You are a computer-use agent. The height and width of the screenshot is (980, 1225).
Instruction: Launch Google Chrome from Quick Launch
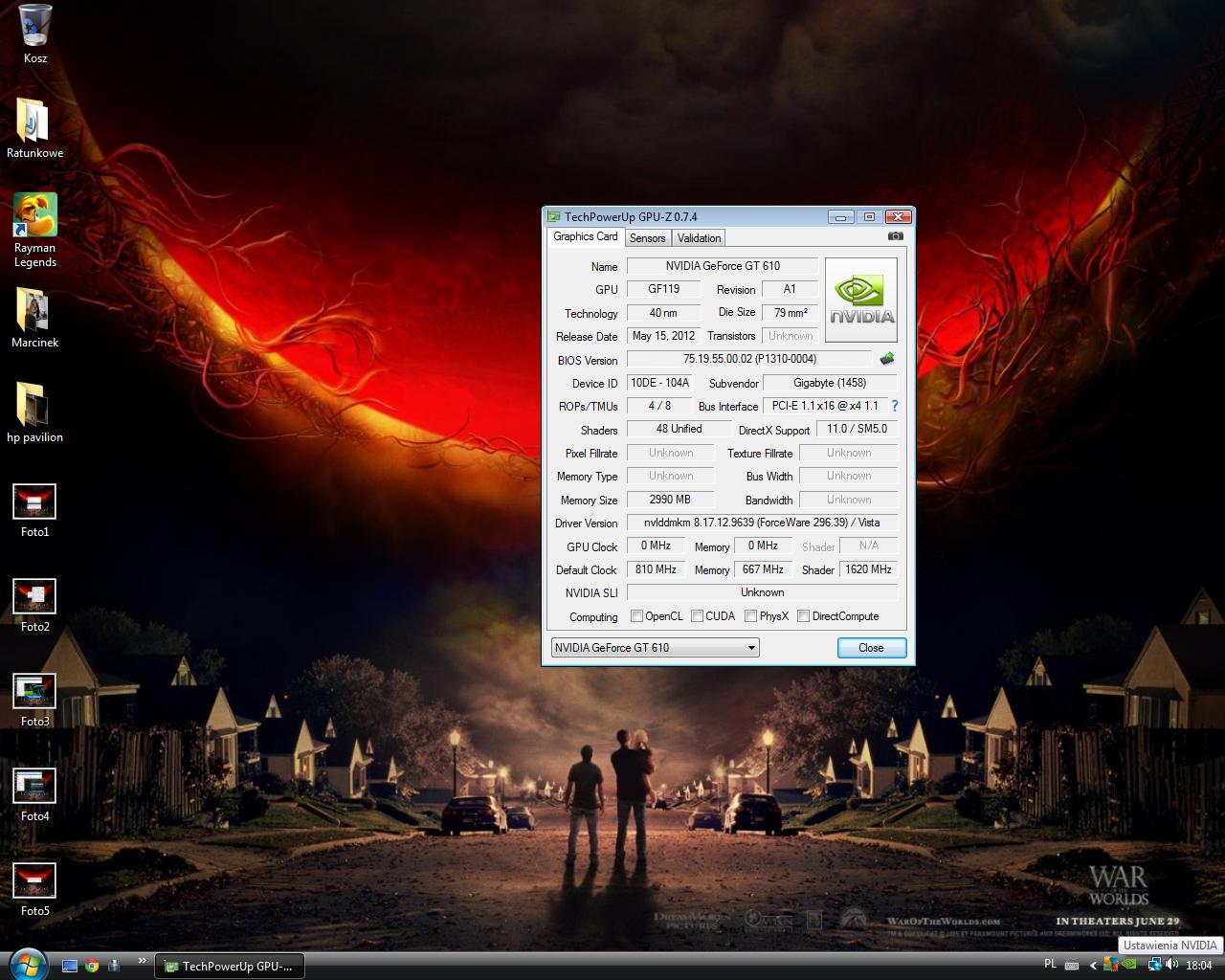pos(92,966)
